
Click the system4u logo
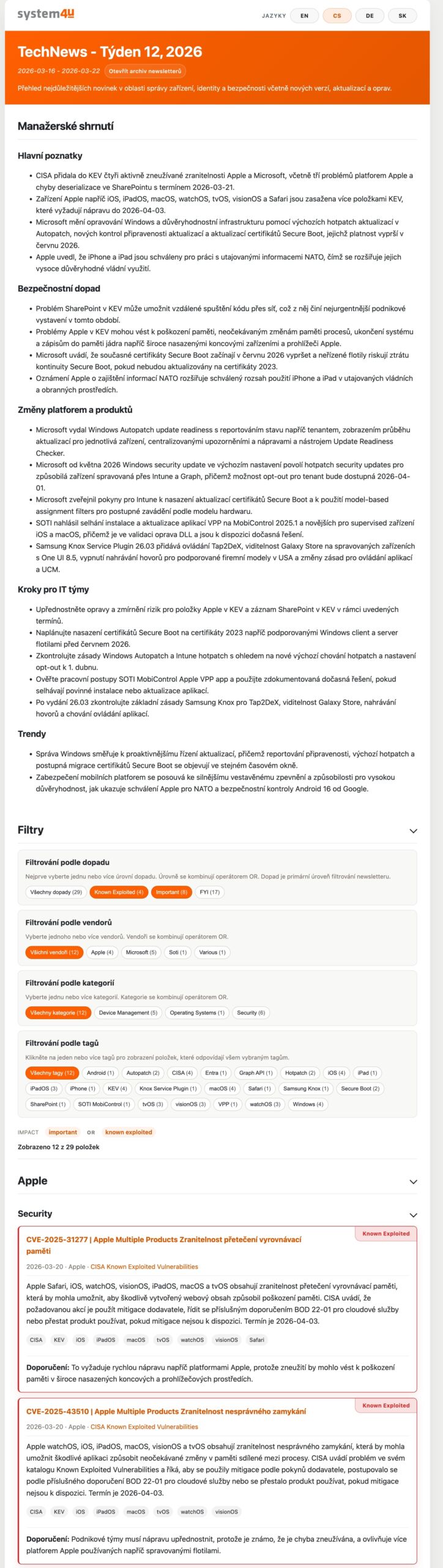tap(46, 15)
